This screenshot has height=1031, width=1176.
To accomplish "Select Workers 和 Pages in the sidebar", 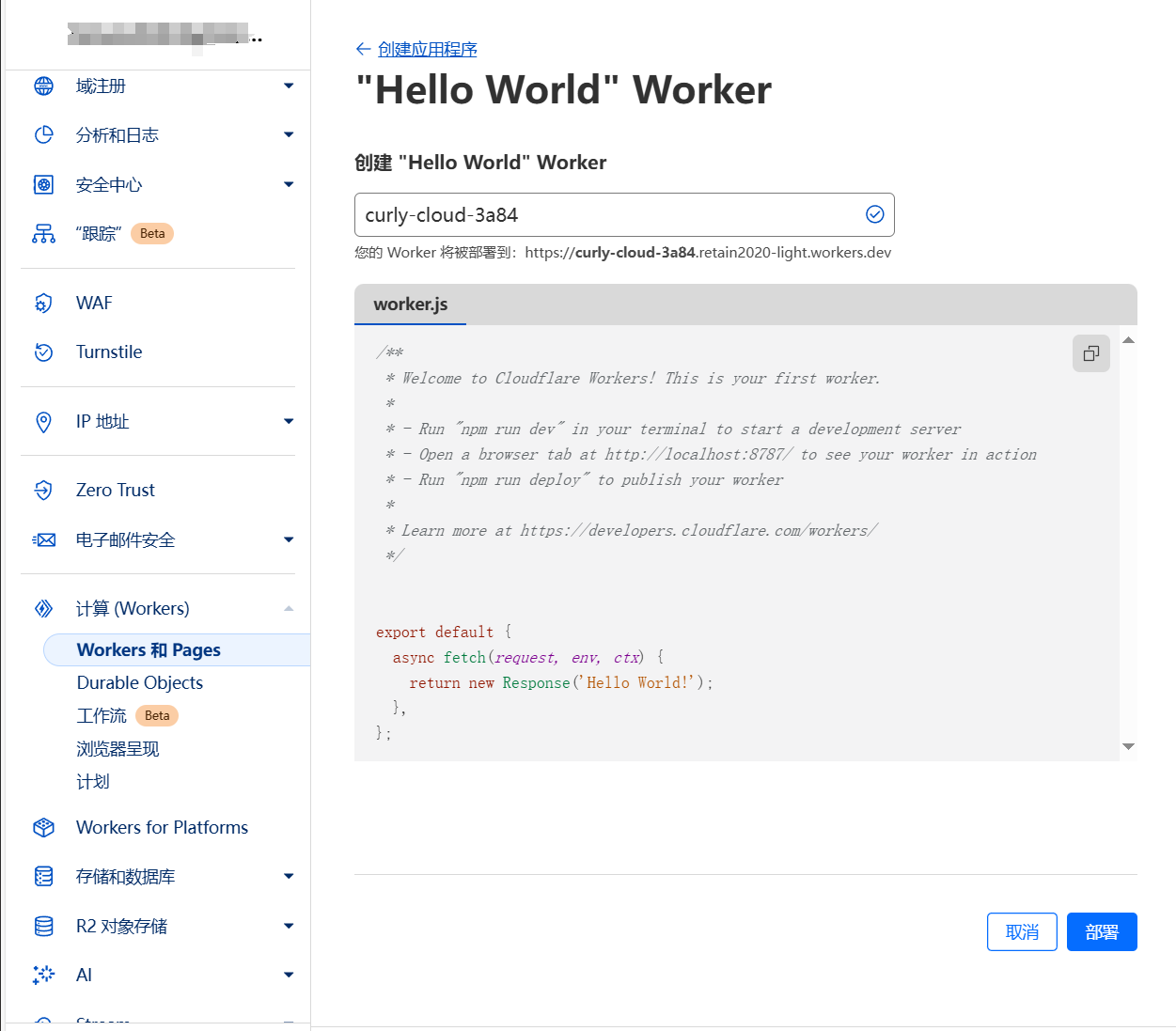I will [x=148, y=649].
